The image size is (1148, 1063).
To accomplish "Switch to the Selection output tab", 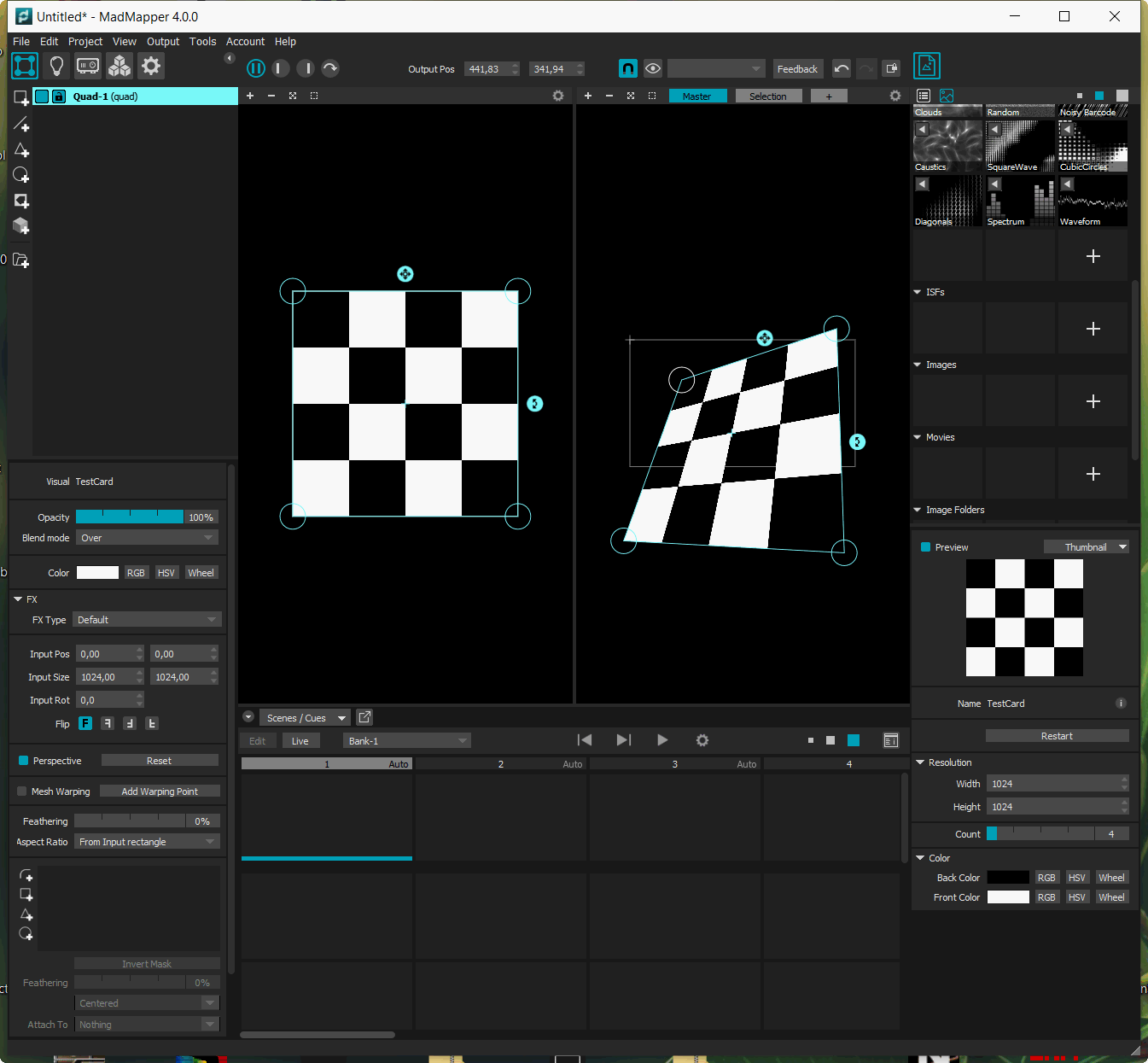I will click(x=767, y=96).
